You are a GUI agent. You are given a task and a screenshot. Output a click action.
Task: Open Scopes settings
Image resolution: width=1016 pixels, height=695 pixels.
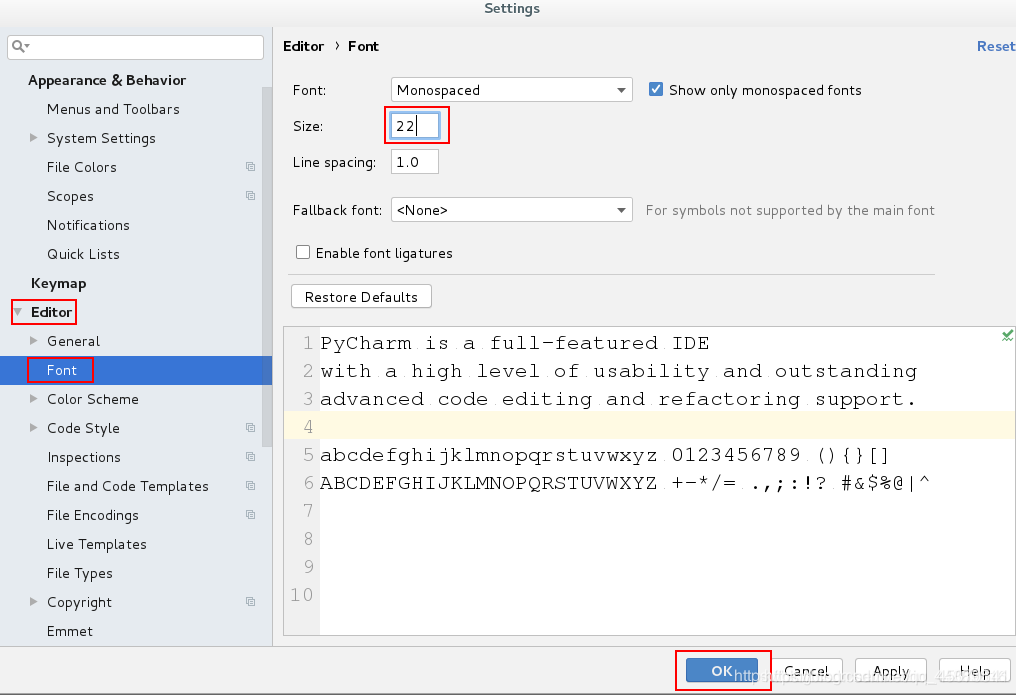point(70,196)
